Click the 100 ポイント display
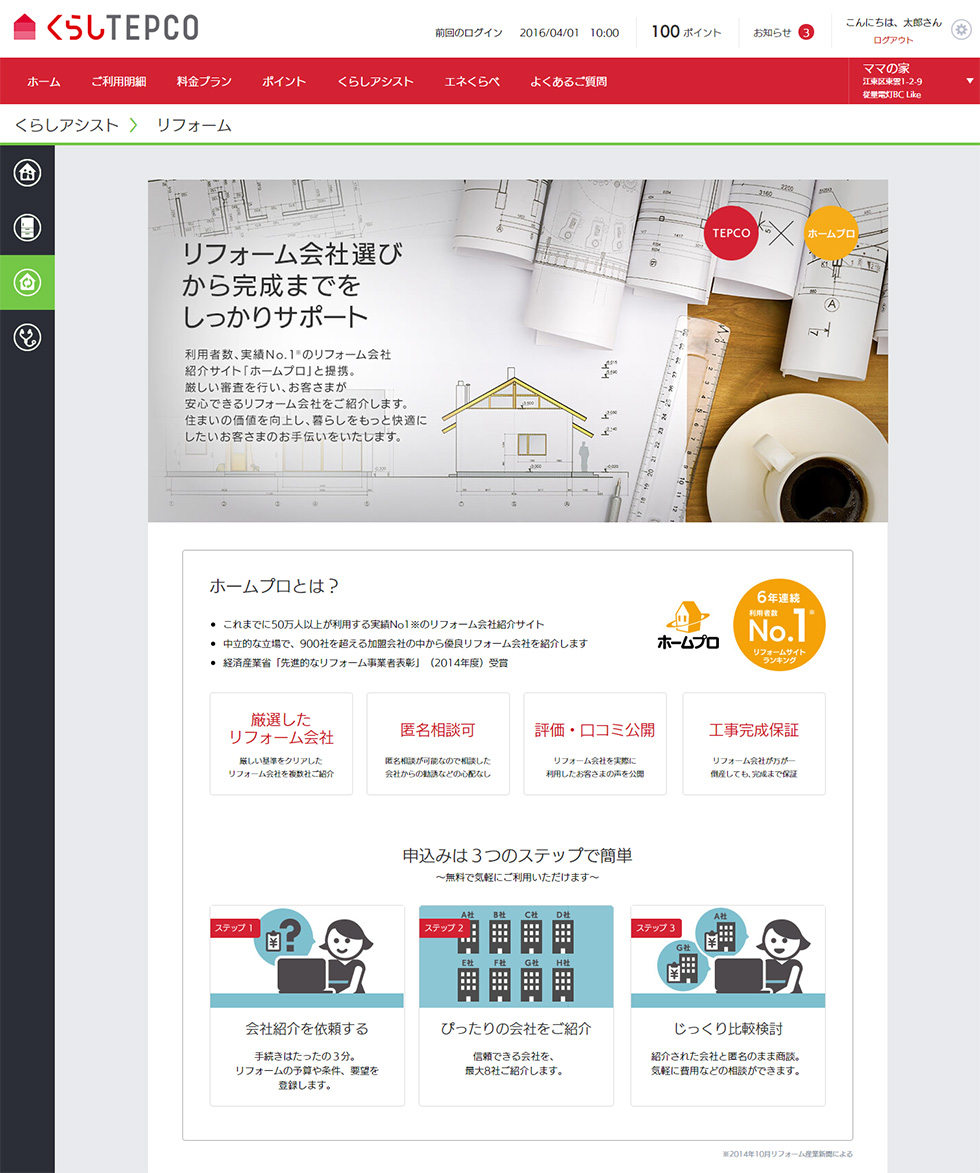 pos(686,32)
